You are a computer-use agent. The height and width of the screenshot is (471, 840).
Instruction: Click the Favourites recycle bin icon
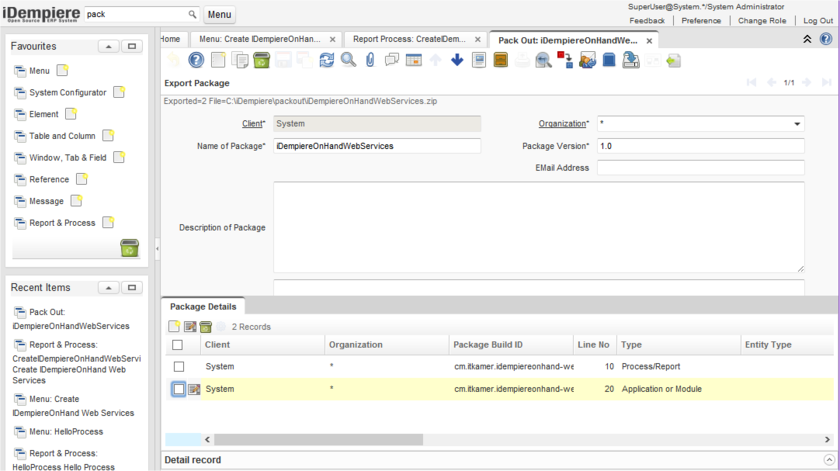(129, 248)
